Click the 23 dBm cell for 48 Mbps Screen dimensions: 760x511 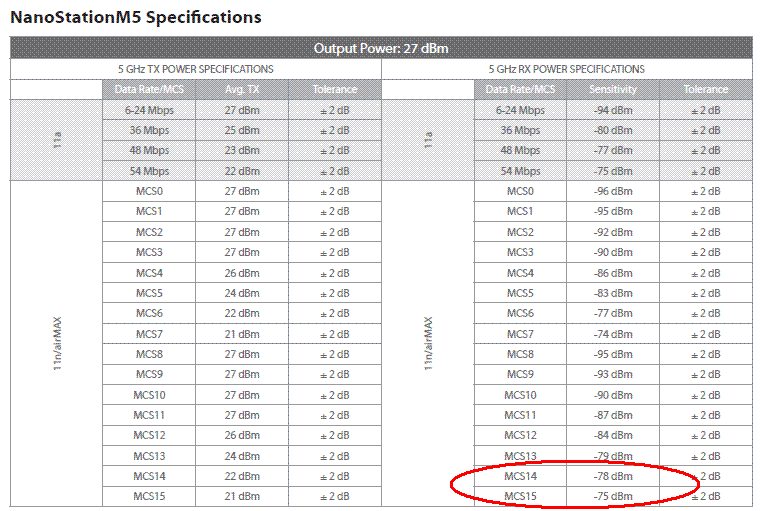coord(241,151)
